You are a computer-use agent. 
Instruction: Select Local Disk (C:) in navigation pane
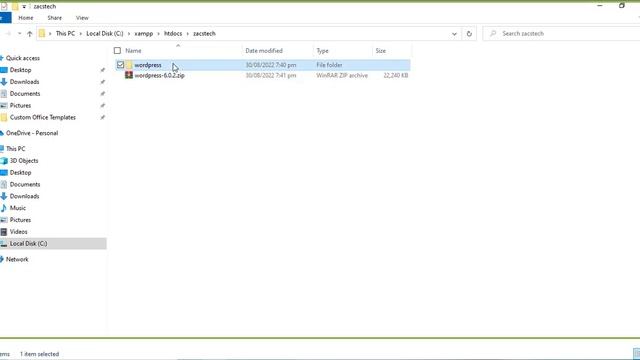(x=28, y=243)
